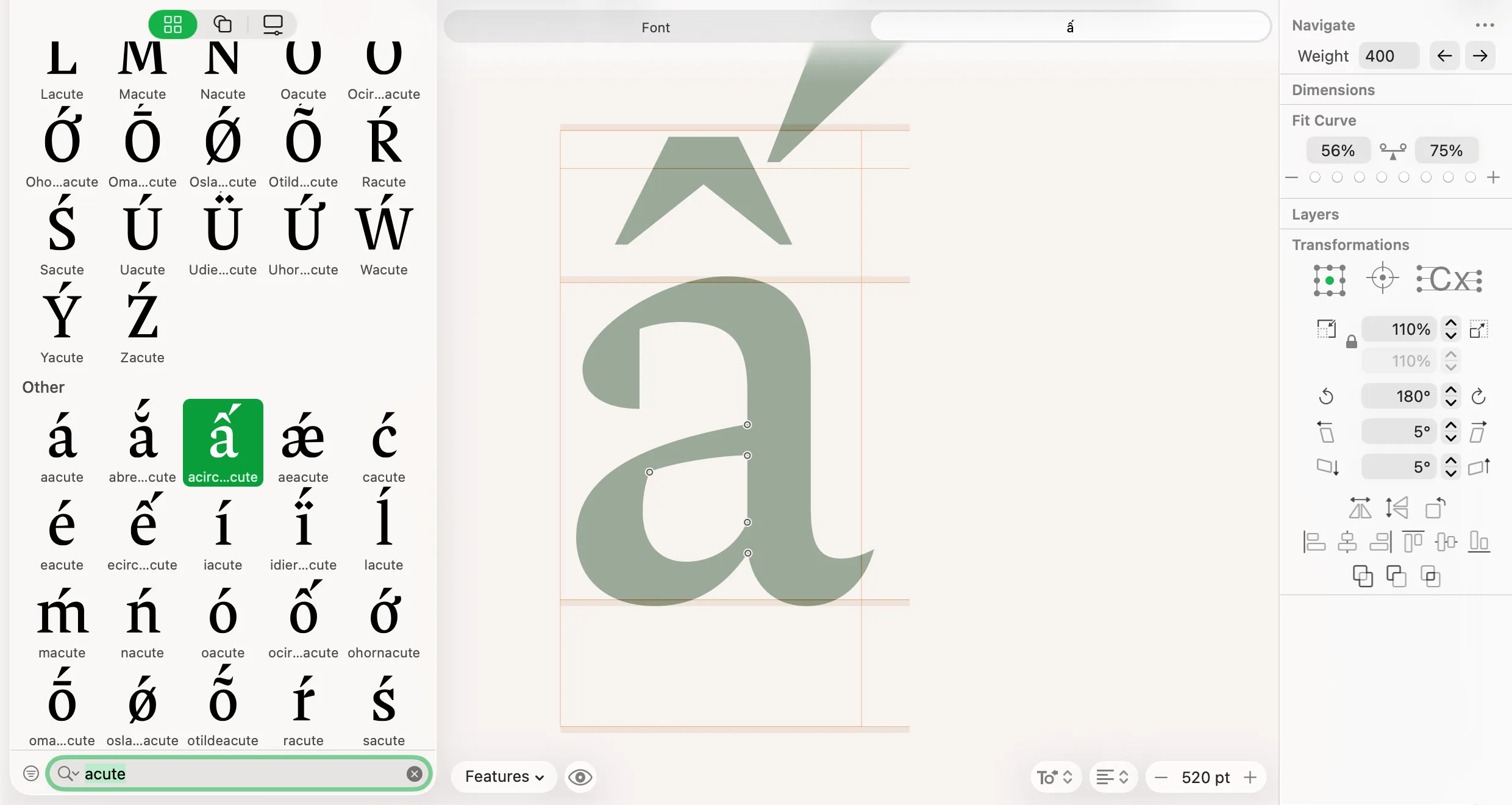Screen dimensions: 1512x805
Task: Flip vertically with mirror icon
Action: [x=1397, y=508]
